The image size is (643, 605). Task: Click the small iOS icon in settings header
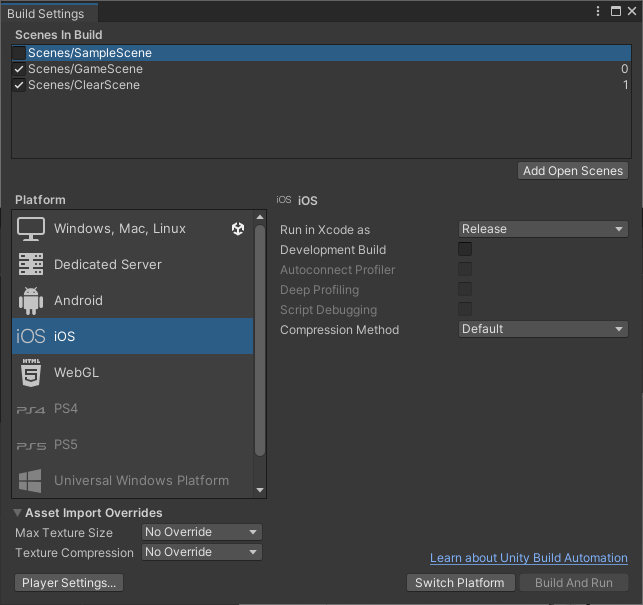(x=283, y=200)
